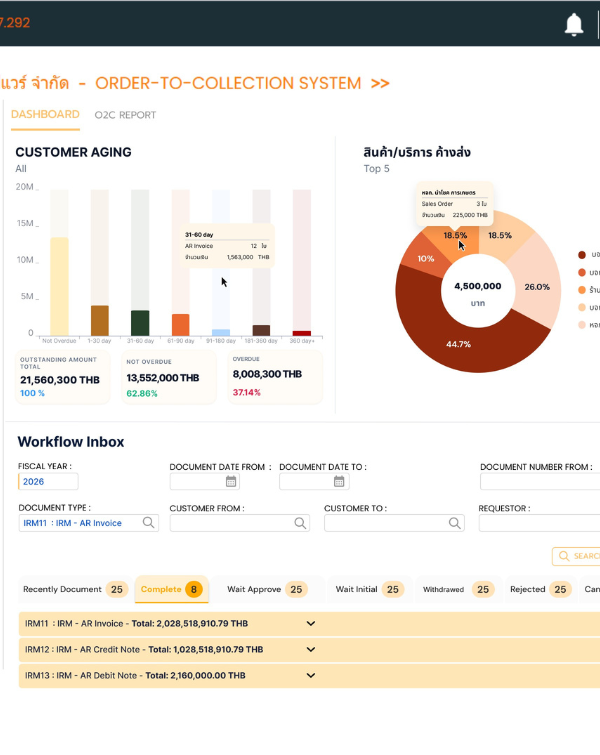Click the Recently Document count badge 25
The width and height of the screenshot is (600, 755).
(x=117, y=589)
